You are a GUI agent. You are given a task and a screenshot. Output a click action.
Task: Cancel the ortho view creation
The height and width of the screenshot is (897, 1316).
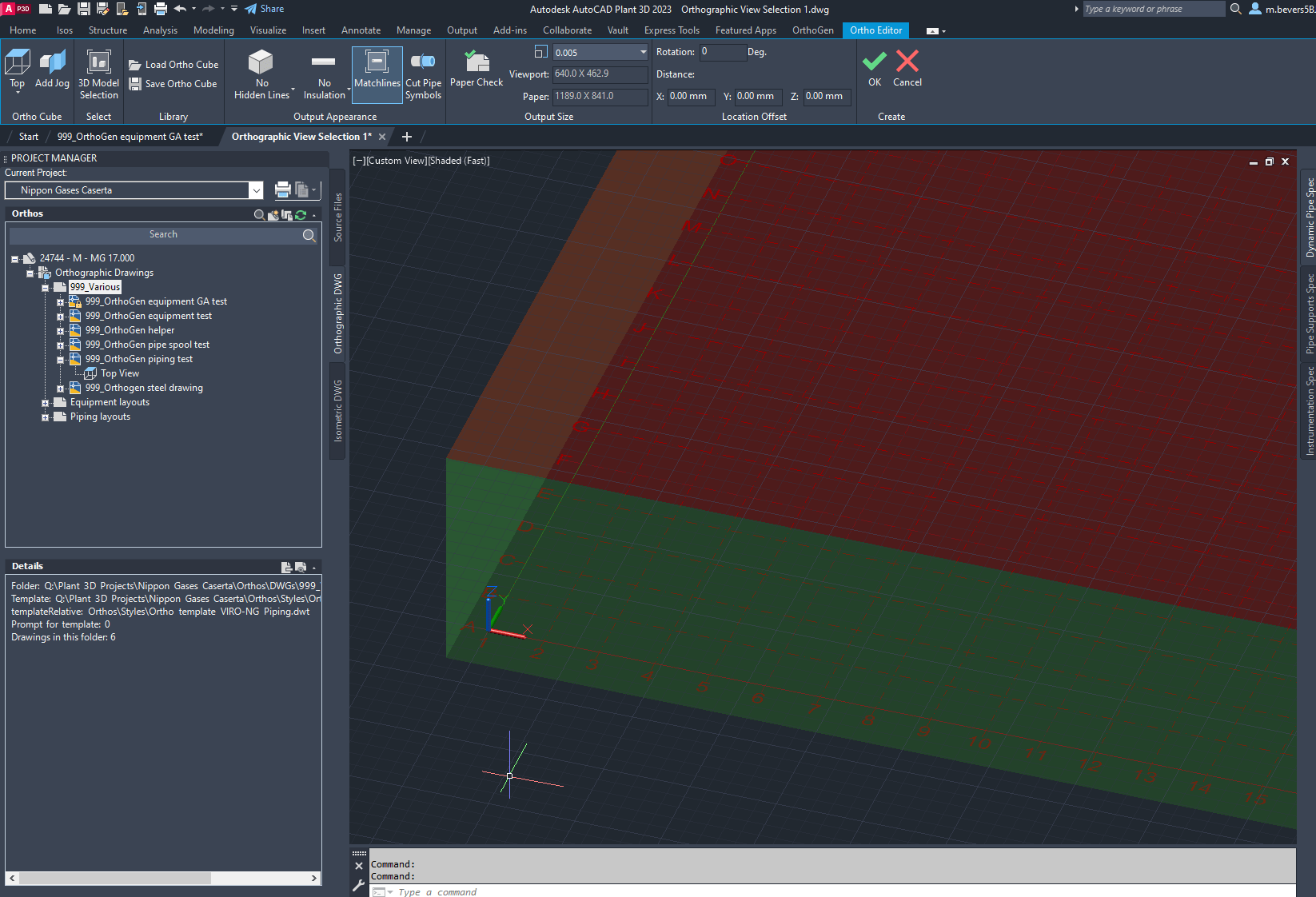(x=907, y=69)
